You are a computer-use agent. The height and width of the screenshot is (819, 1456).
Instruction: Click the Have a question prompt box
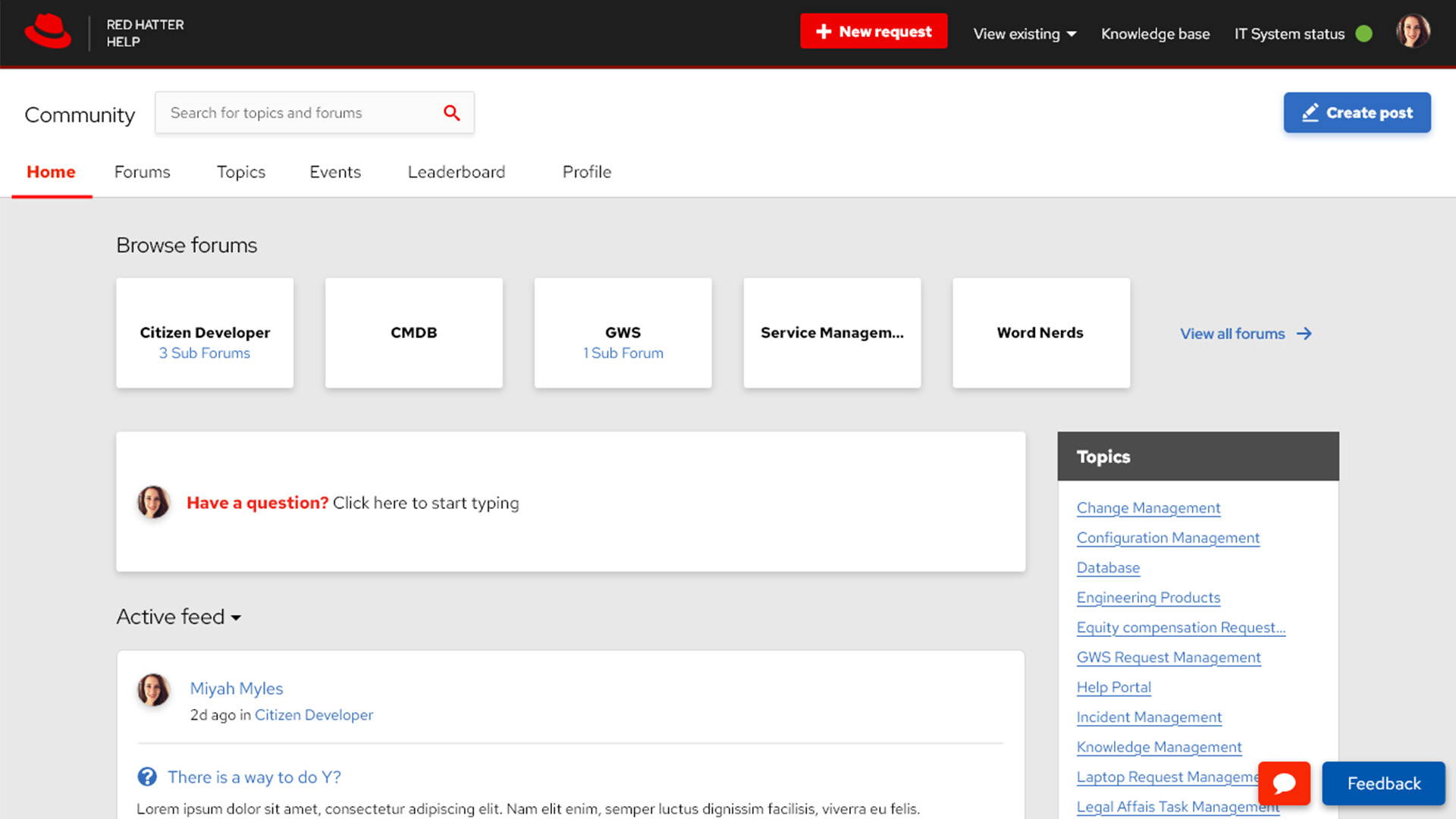coord(571,502)
